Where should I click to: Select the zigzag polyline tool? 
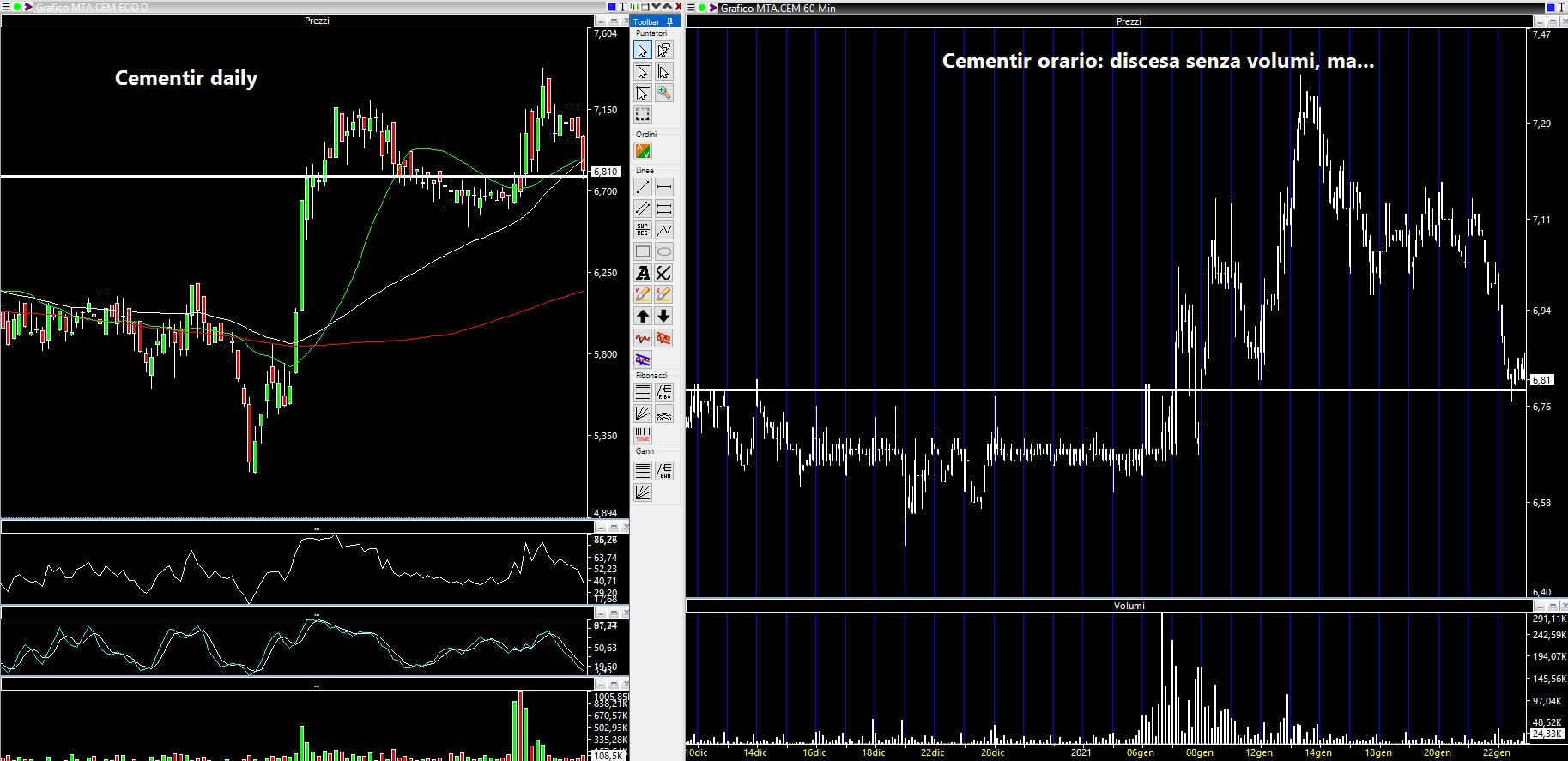click(x=664, y=230)
